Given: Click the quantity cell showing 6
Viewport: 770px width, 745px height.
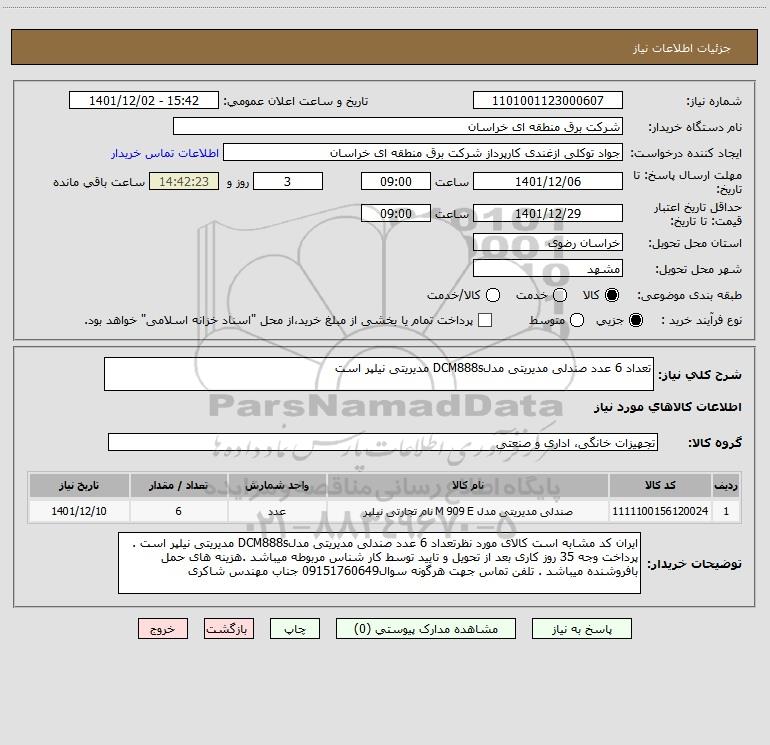Looking at the screenshot, I should point(179,511).
